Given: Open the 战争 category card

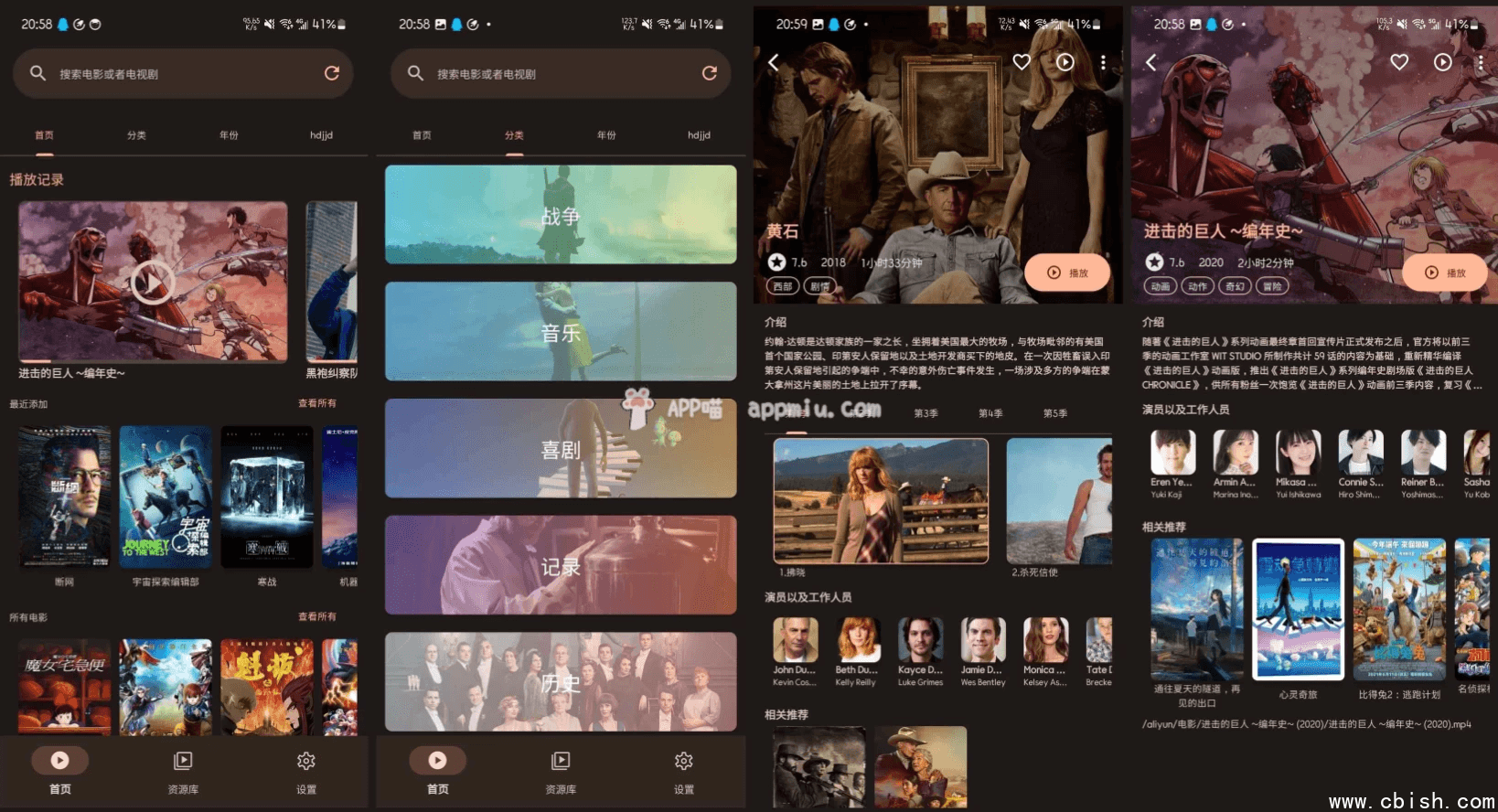Looking at the screenshot, I should pyautogui.click(x=561, y=215).
